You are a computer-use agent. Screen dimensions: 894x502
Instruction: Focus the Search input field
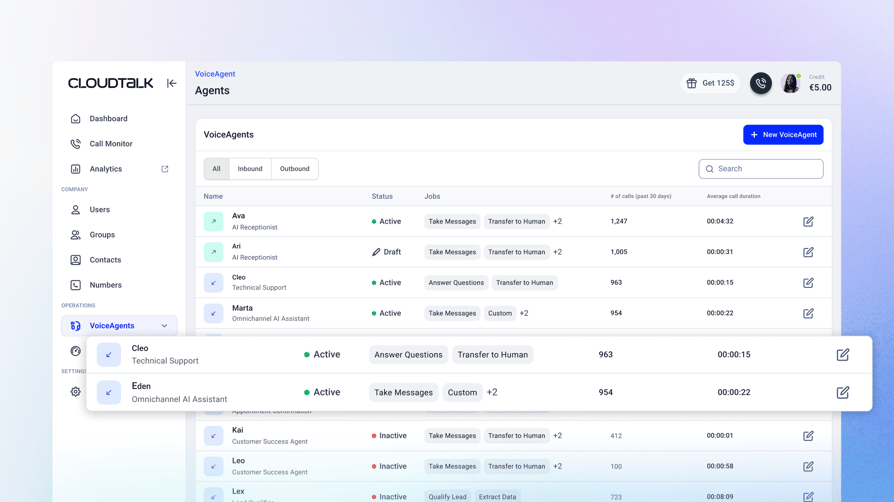tap(761, 169)
